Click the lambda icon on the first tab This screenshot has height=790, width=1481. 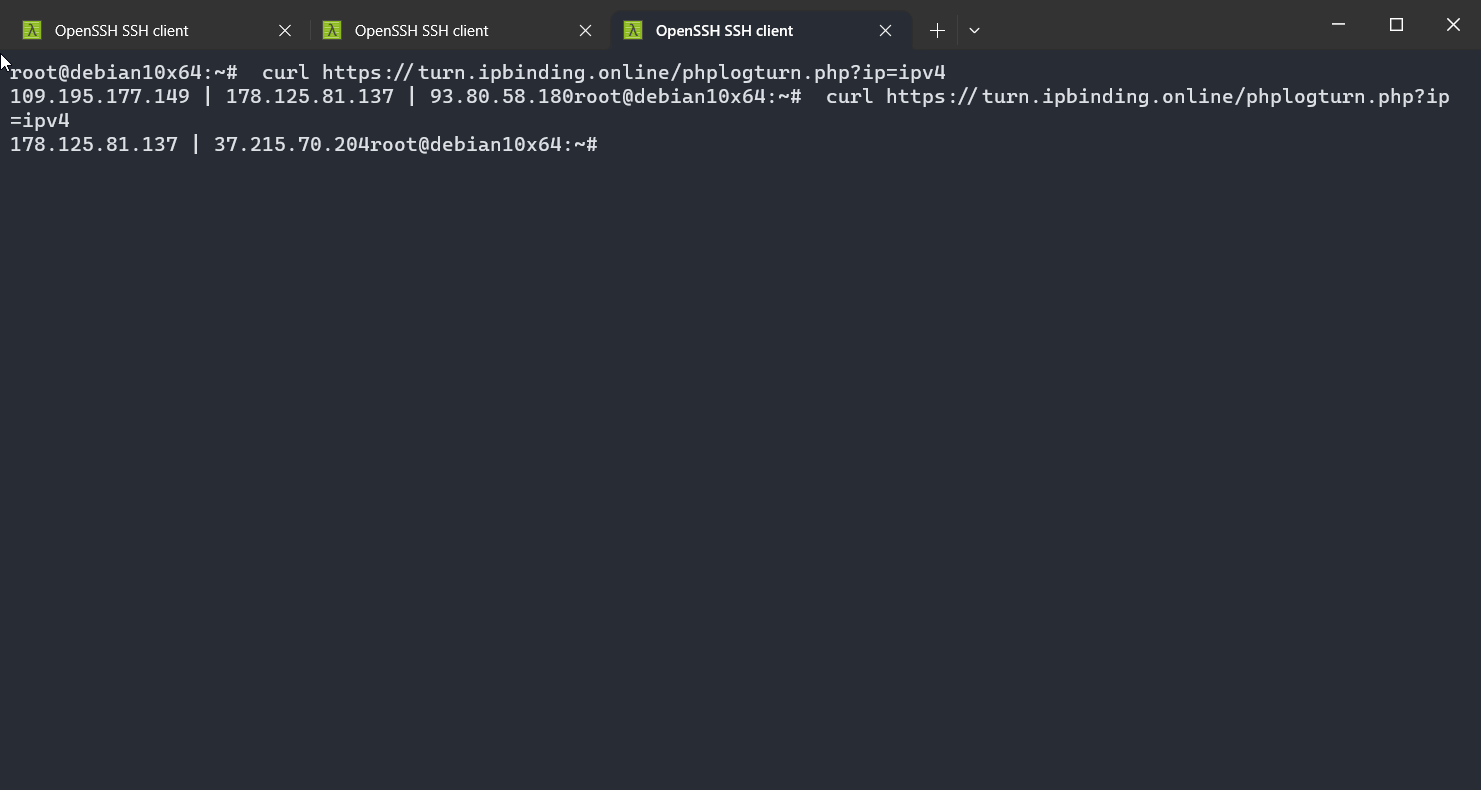(32, 30)
